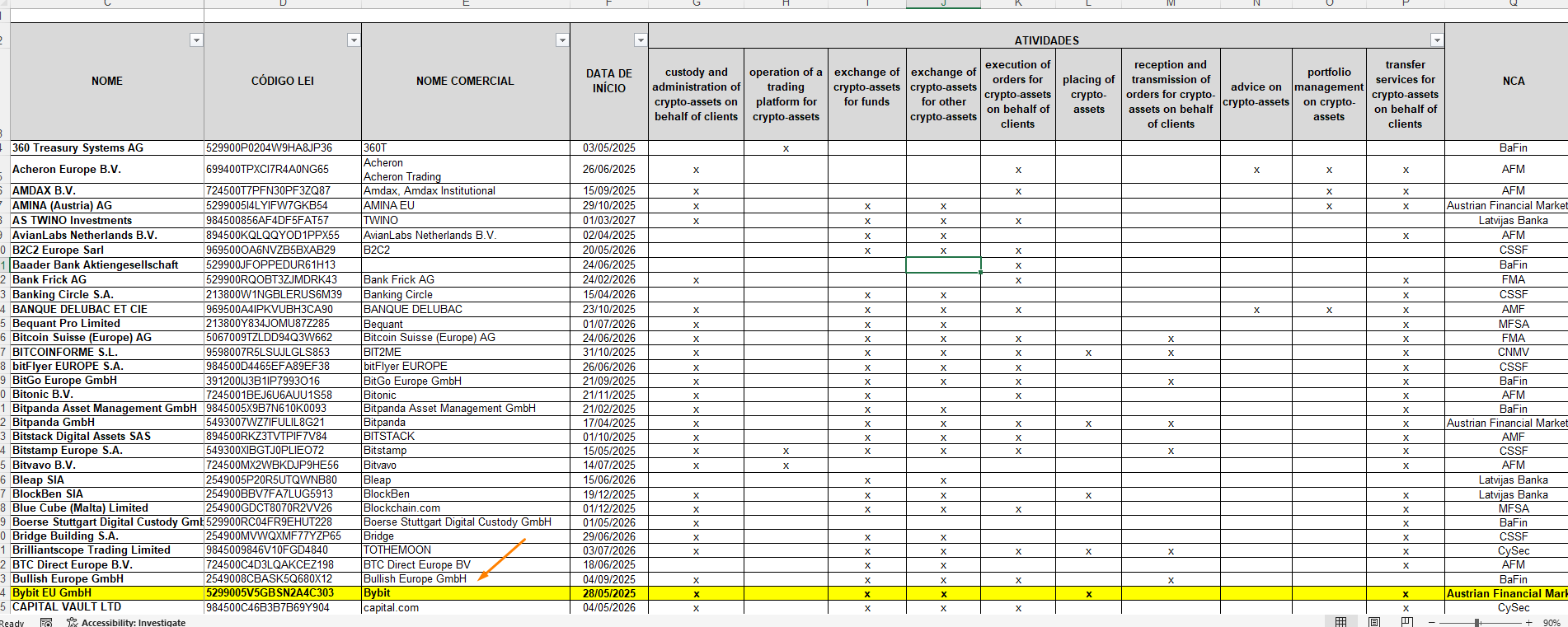The width and height of the screenshot is (1568, 627).
Task: Click the '360 Treasury Systems AG' cell
Action: click(107, 147)
